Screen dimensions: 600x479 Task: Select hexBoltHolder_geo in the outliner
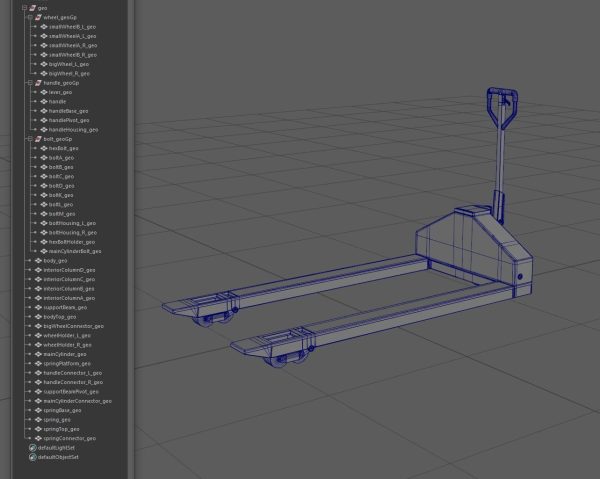click(x=72, y=242)
